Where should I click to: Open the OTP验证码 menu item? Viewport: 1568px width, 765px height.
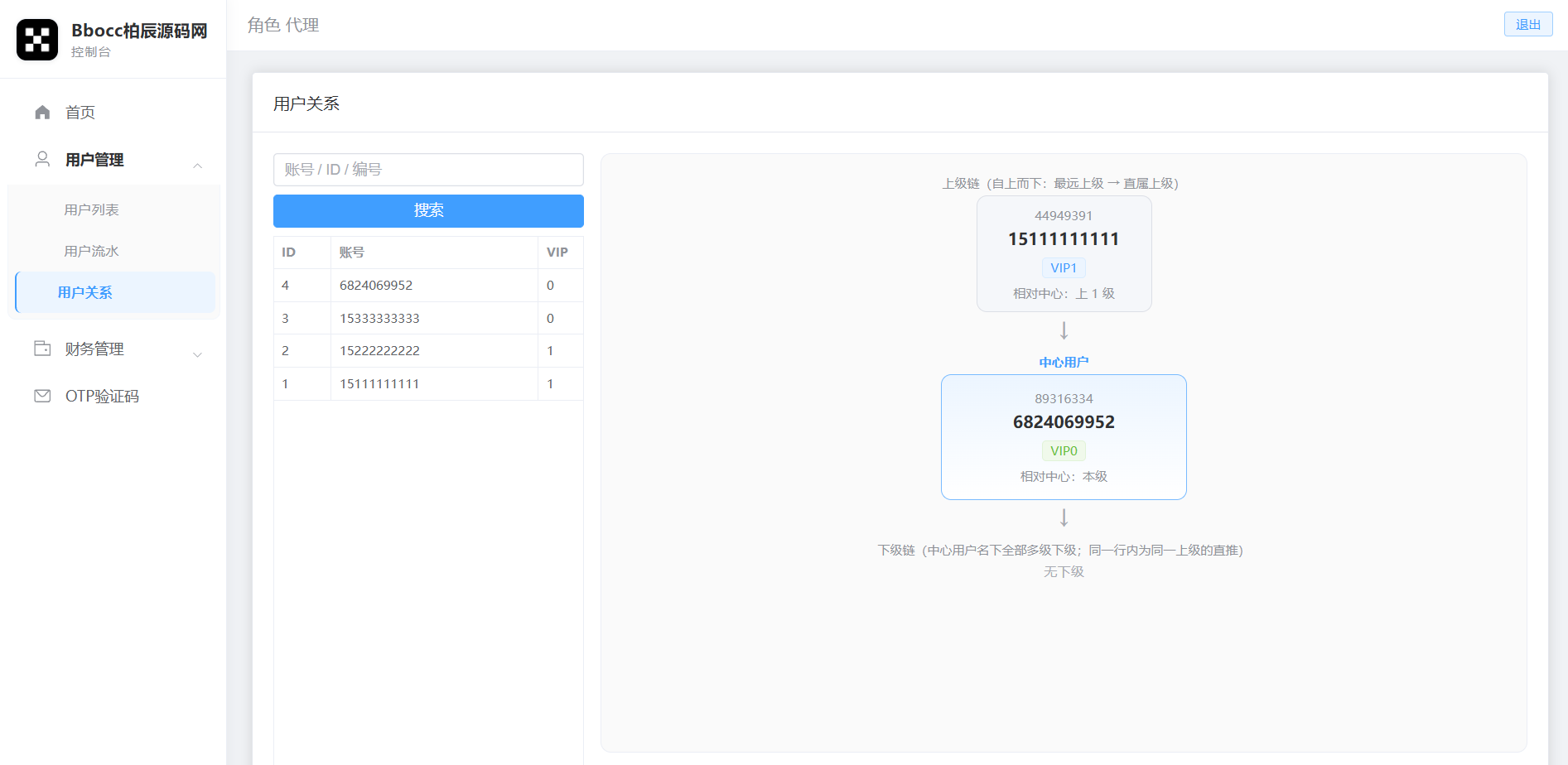click(113, 396)
